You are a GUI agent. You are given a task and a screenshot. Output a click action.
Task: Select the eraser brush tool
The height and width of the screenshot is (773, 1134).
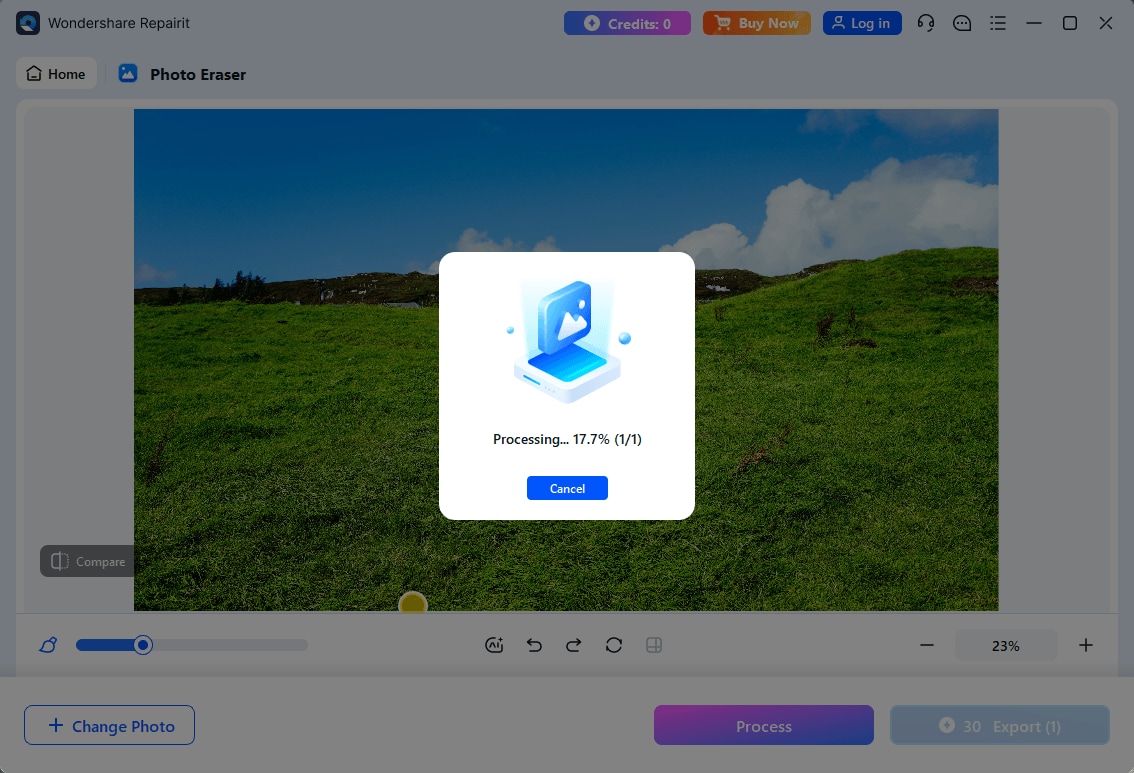(47, 645)
